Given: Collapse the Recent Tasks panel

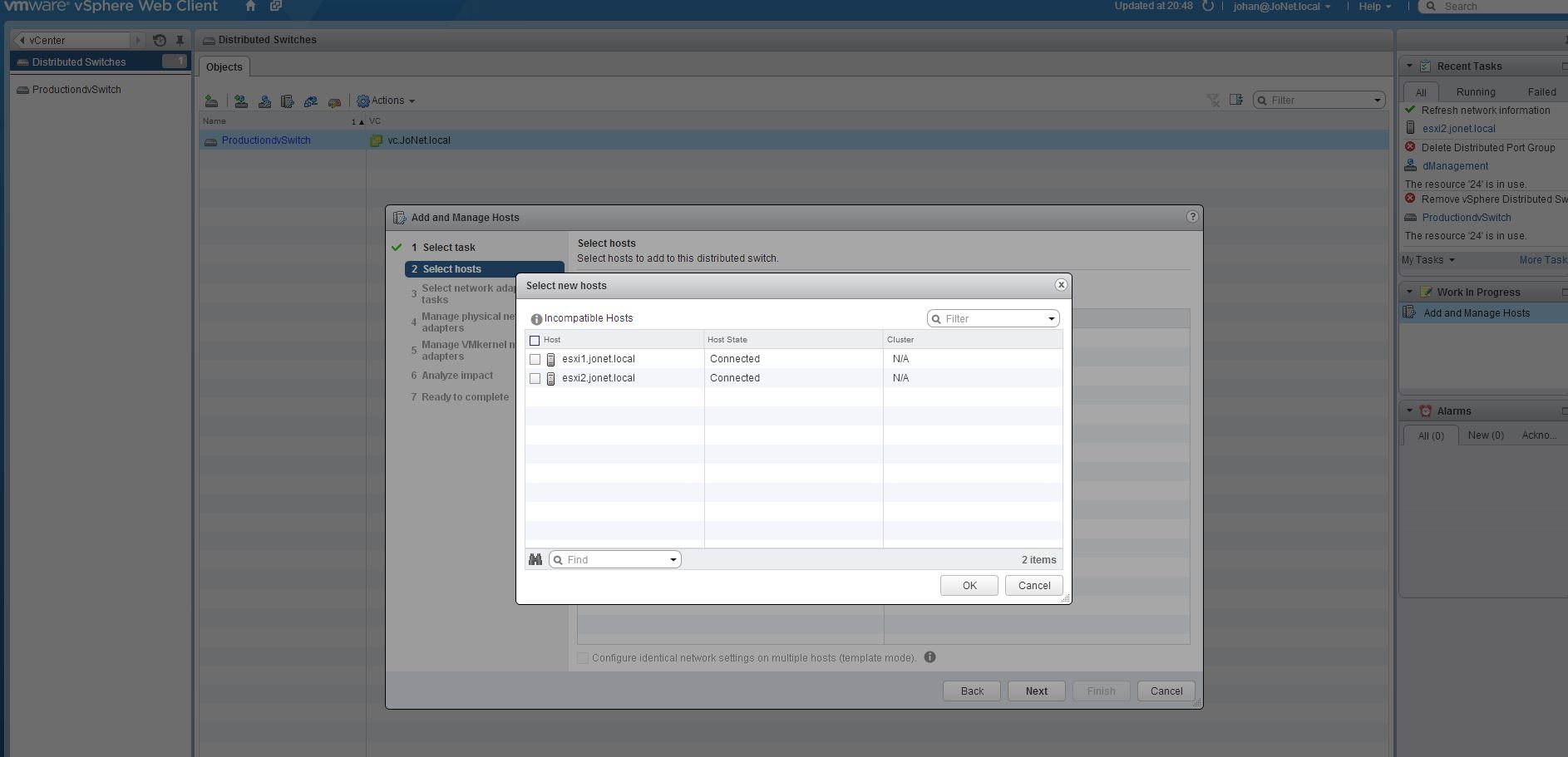Looking at the screenshot, I should (x=1409, y=66).
